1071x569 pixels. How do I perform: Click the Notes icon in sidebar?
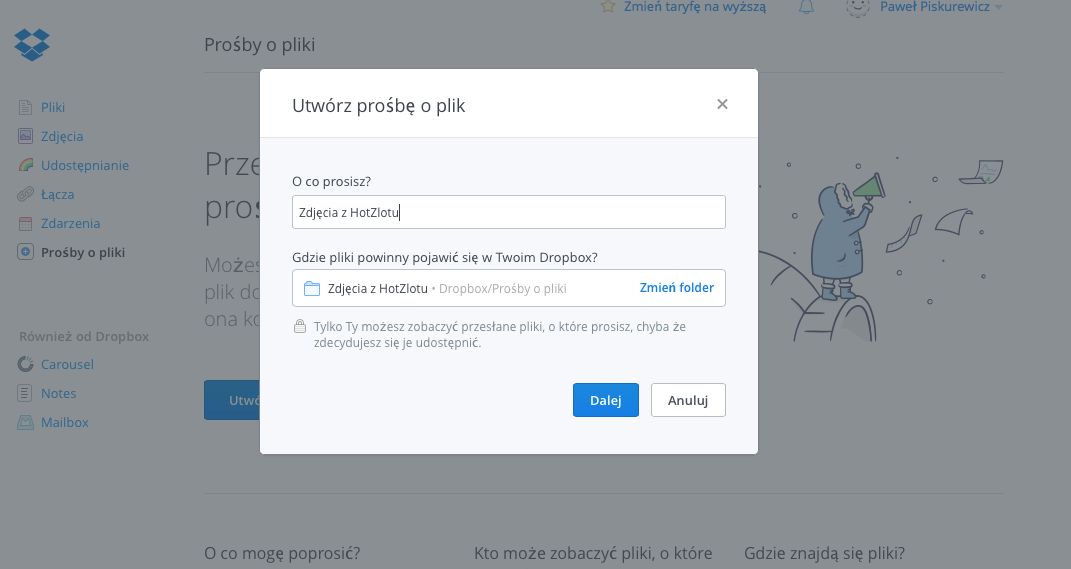(25, 393)
